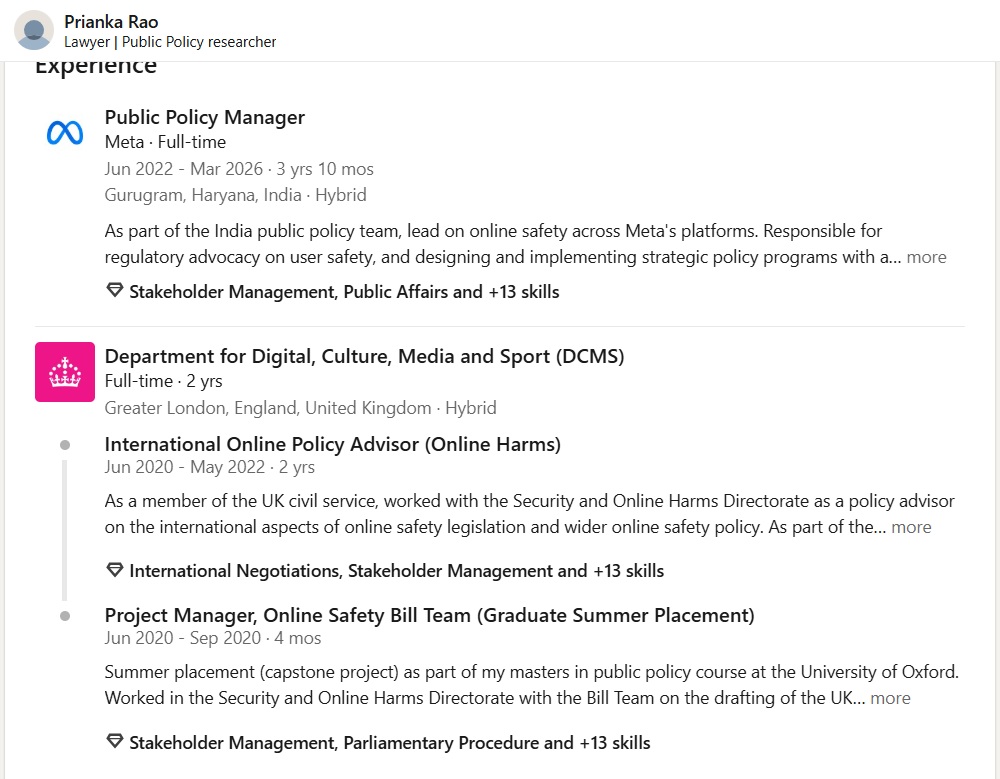Expand the Meta role description with 'more'
Viewport: 1000px width, 779px height.
(x=926, y=257)
